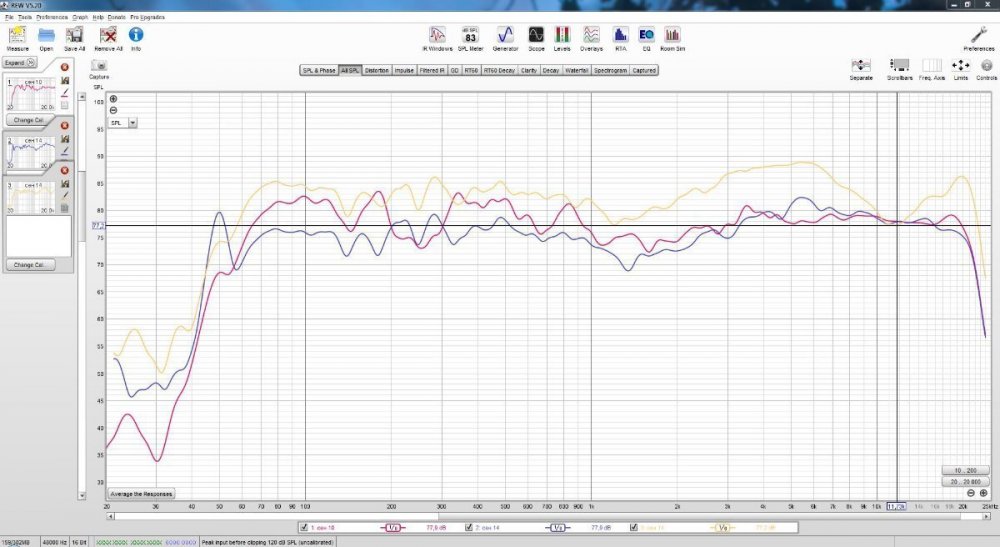
Task: Open the SPL axis type dropdown
Action: click(124, 122)
